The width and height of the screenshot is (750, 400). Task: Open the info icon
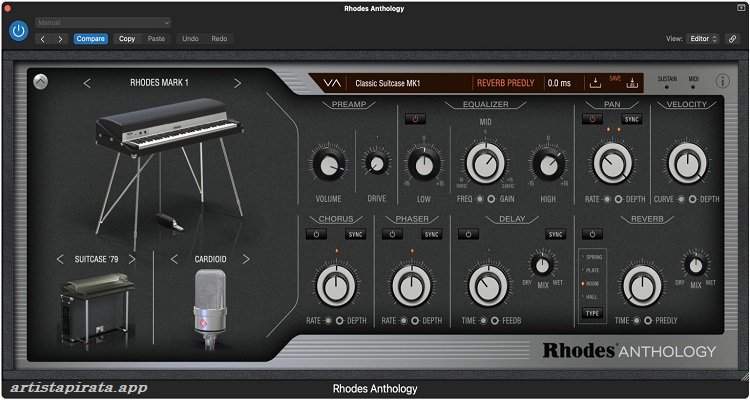723,81
